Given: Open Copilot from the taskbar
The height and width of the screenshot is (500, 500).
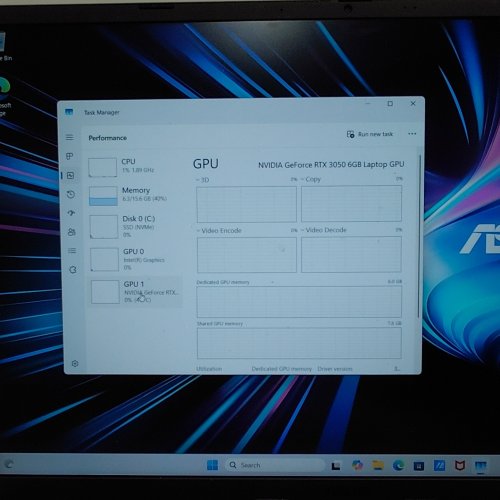Looking at the screenshot, I should tap(357, 465).
